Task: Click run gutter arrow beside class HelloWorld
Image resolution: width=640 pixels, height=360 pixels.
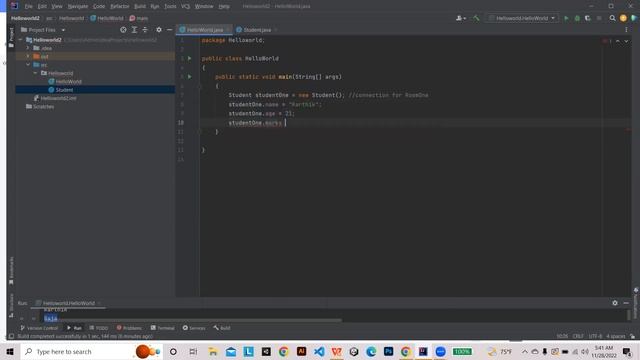Action: pos(189,58)
